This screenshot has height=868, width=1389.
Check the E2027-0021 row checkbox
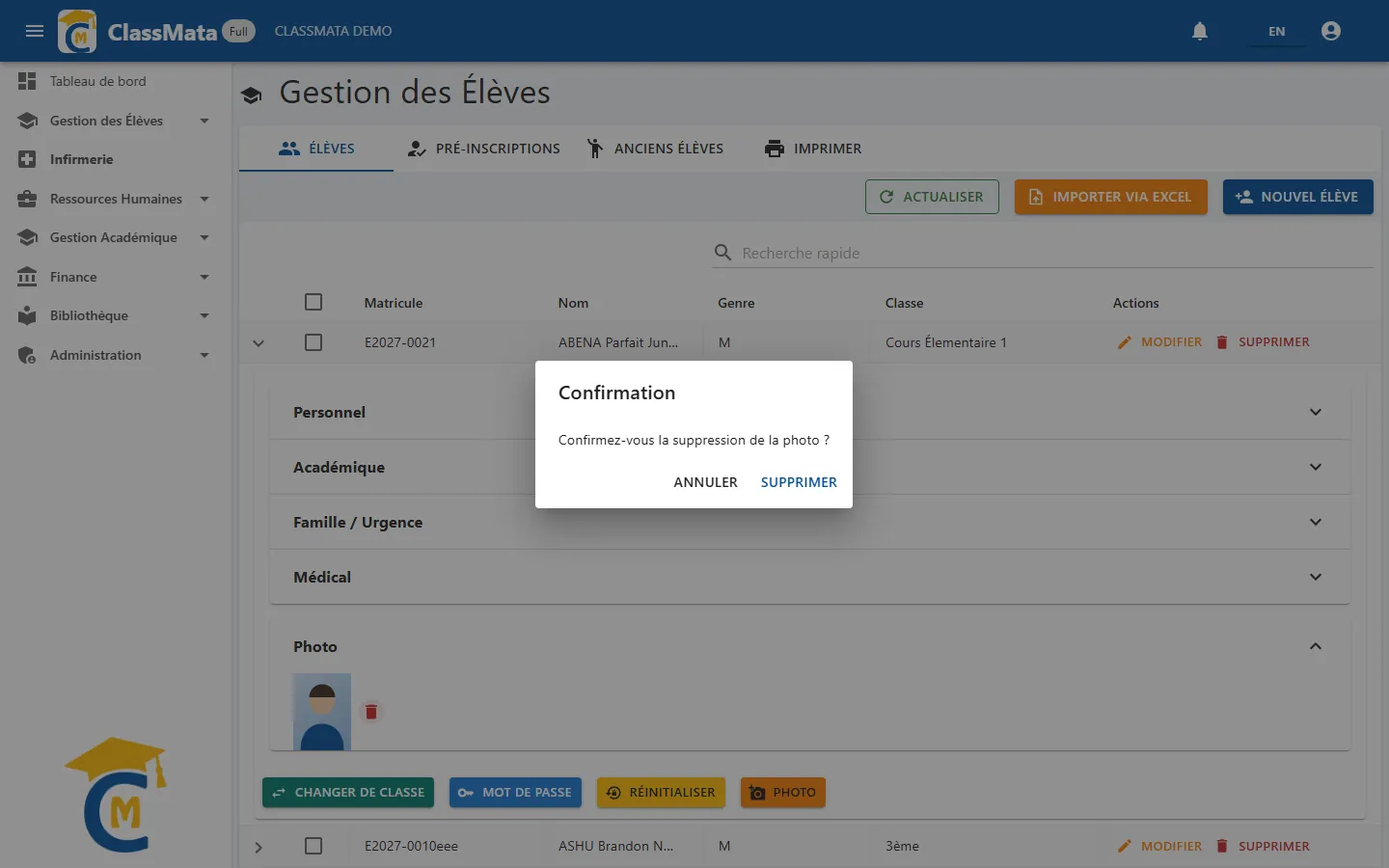coord(313,342)
